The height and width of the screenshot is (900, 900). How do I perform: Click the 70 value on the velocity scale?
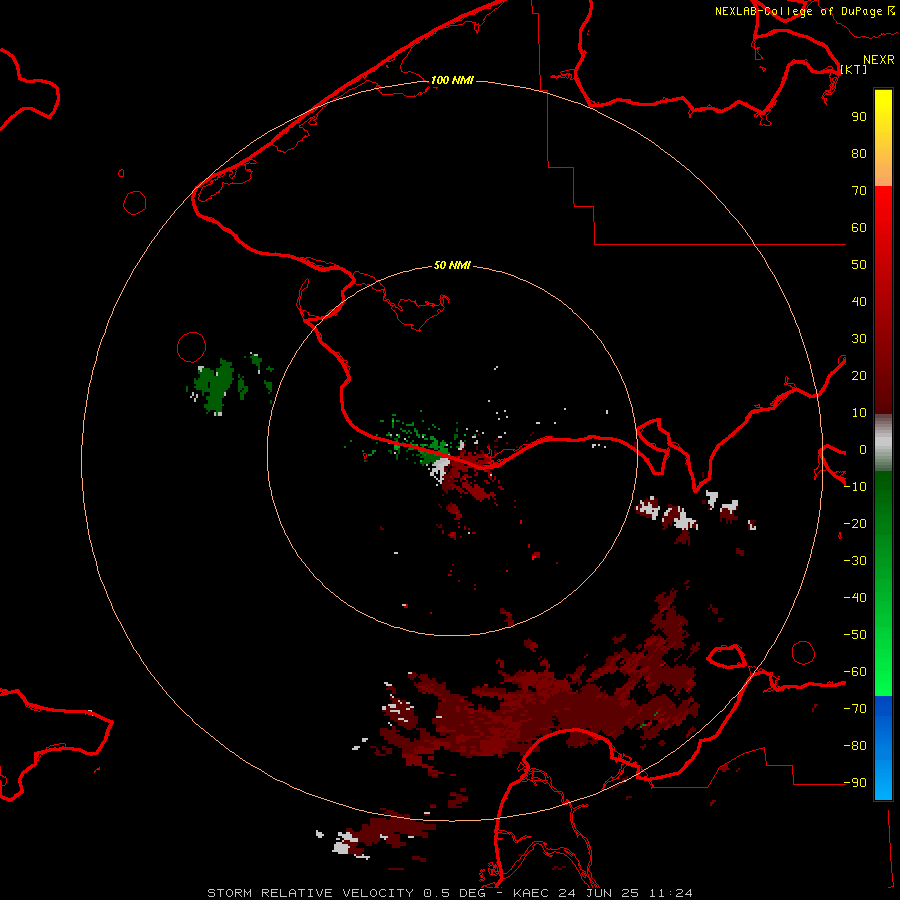pyautogui.click(x=859, y=191)
